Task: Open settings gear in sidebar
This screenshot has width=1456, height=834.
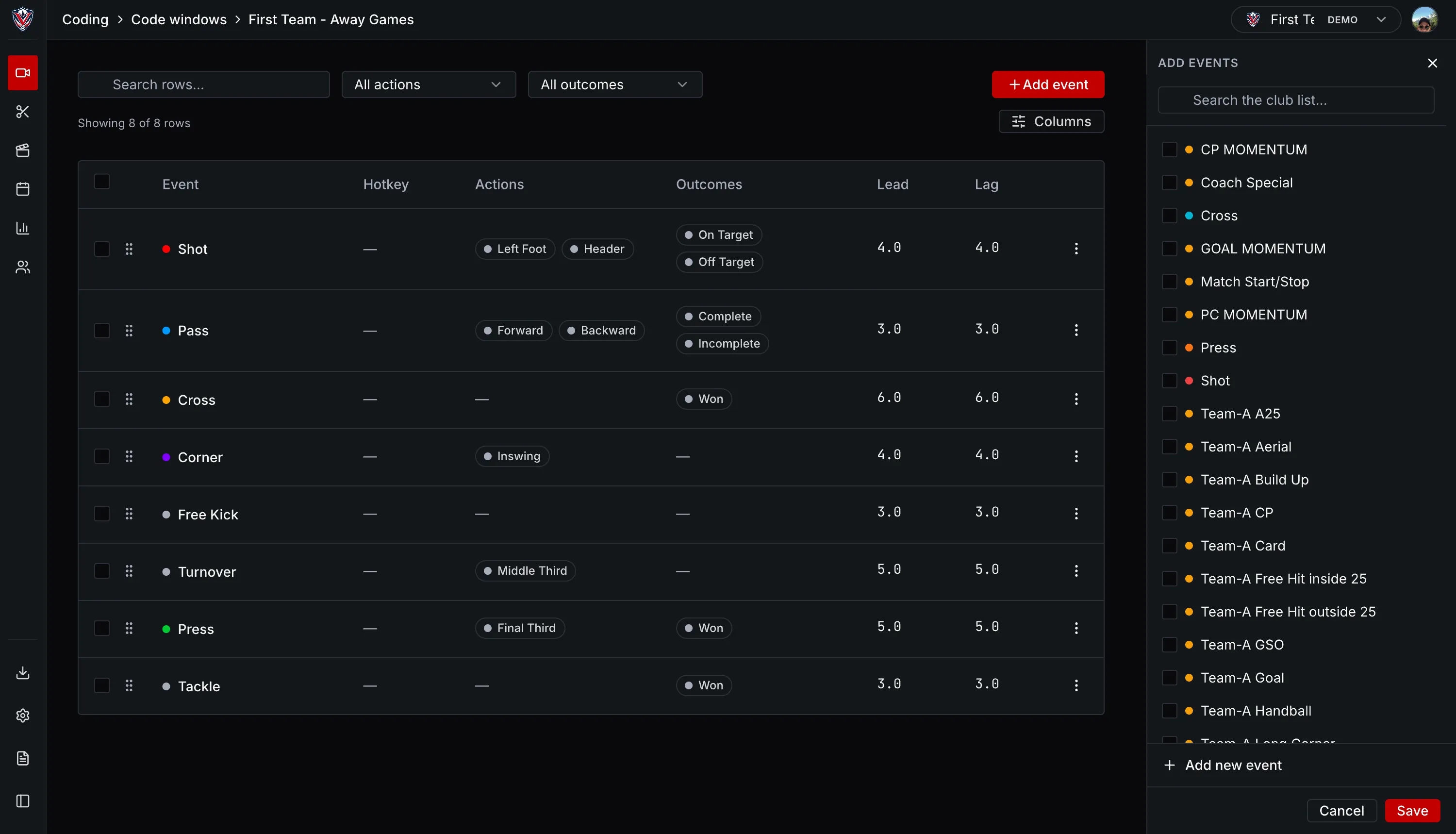Action: (23, 716)
